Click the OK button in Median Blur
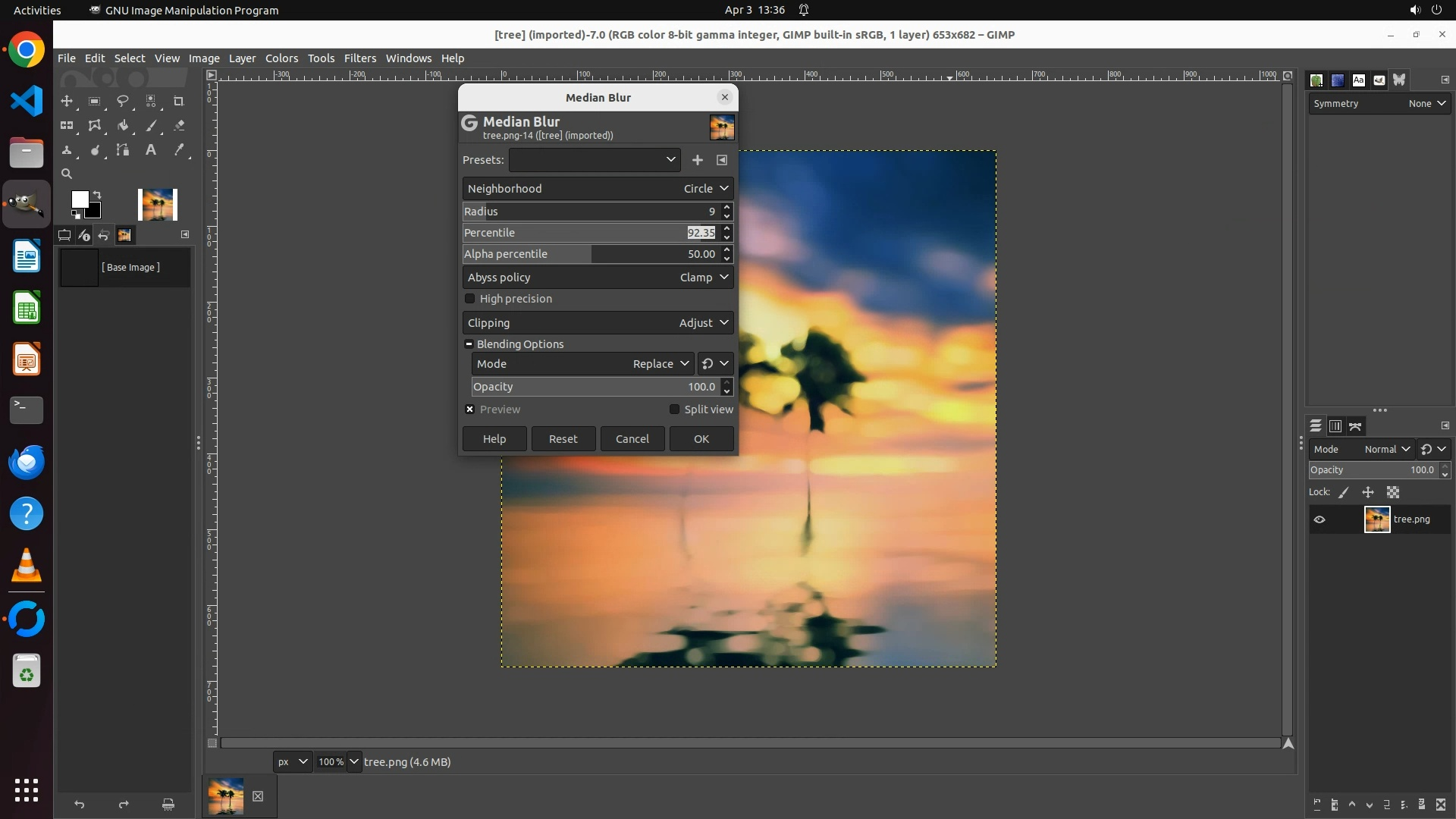The width and height of the screenshot is (1456, 819). click(x=701, y=439)
